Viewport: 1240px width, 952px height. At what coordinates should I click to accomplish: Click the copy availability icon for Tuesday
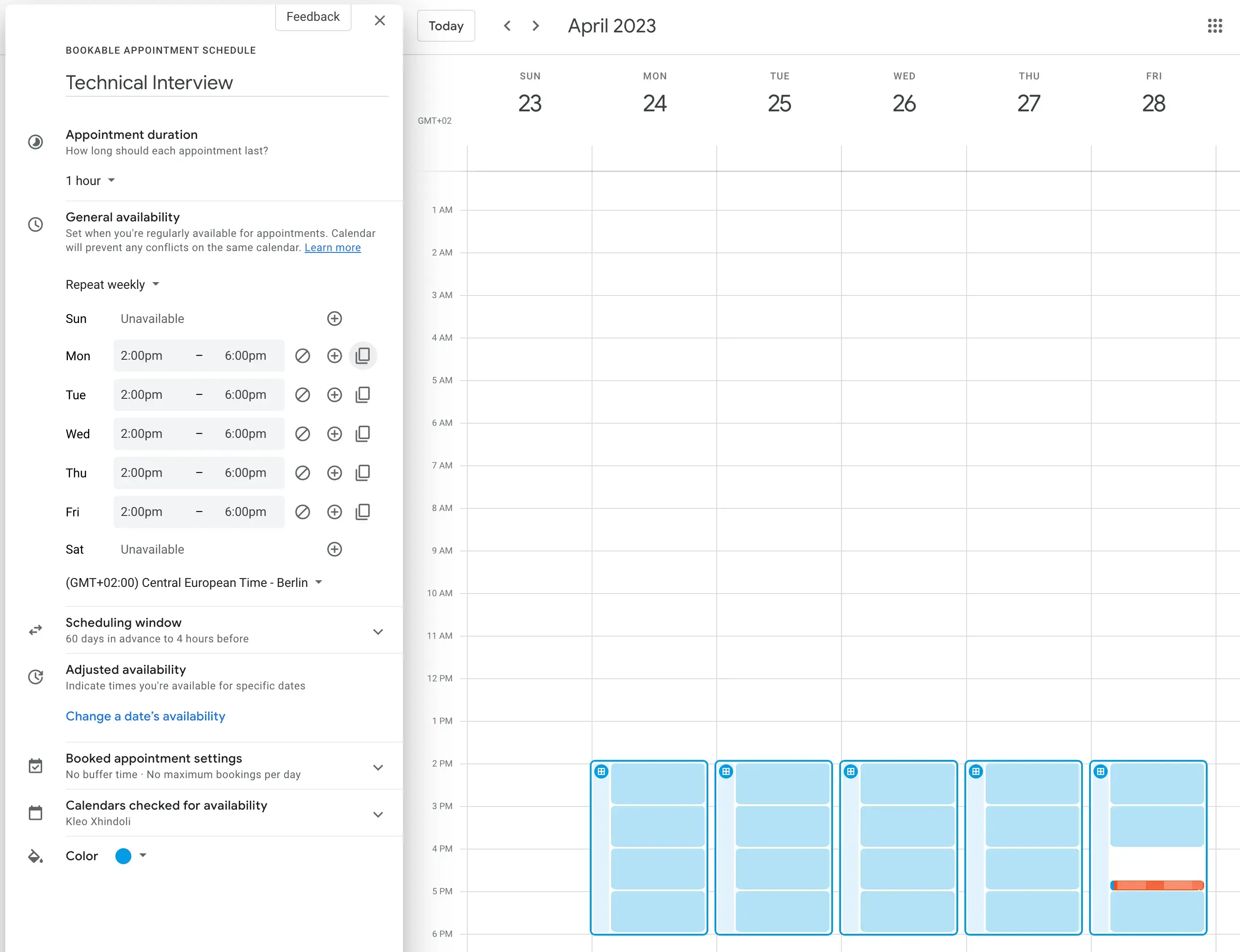pyautogui.click(x=363, y=395)
